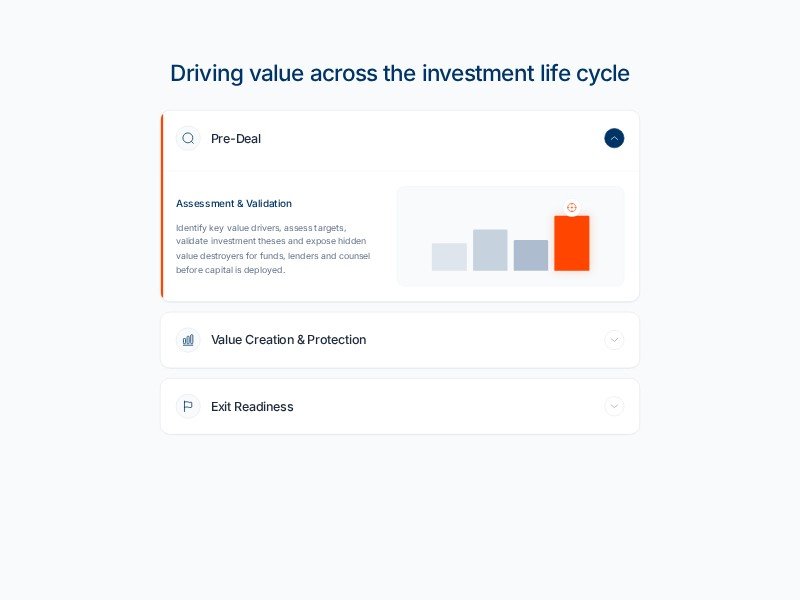Viewport: 800px width, 600px height.
Task: Click the blue-gray third chart bar
Action: tap(531, 255)
